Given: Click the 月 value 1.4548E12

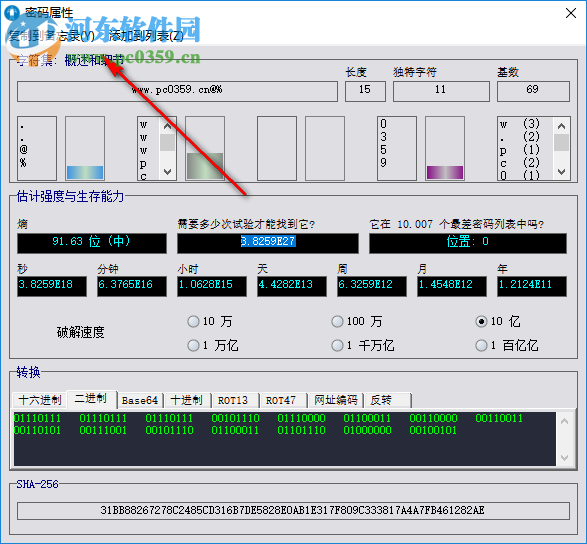Looking at the screenshot, I should (x=452, y=286).
